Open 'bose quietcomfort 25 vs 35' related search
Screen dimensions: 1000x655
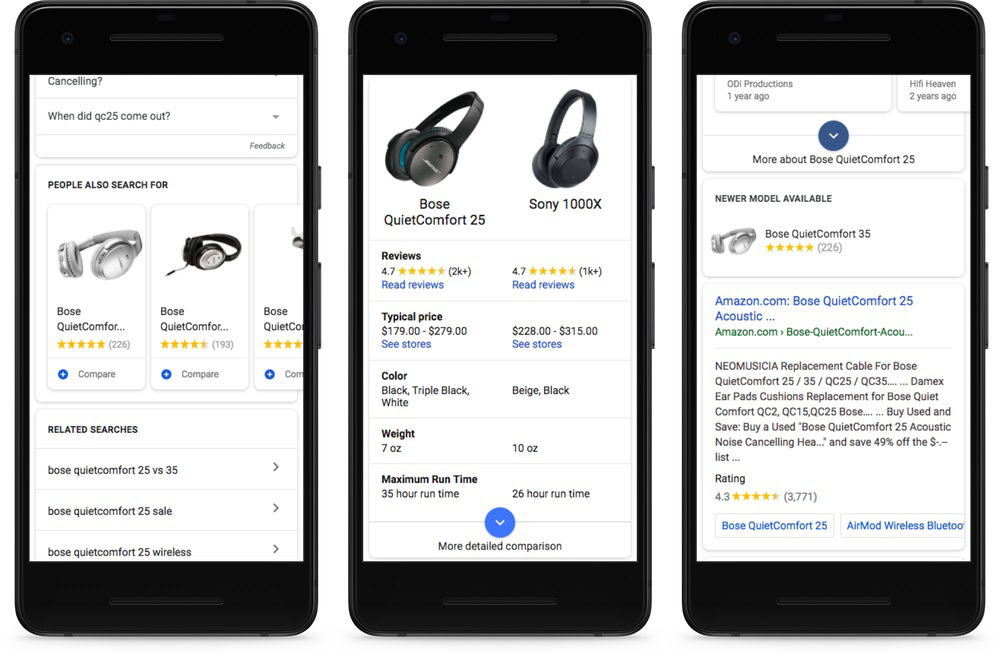point(166,470)
